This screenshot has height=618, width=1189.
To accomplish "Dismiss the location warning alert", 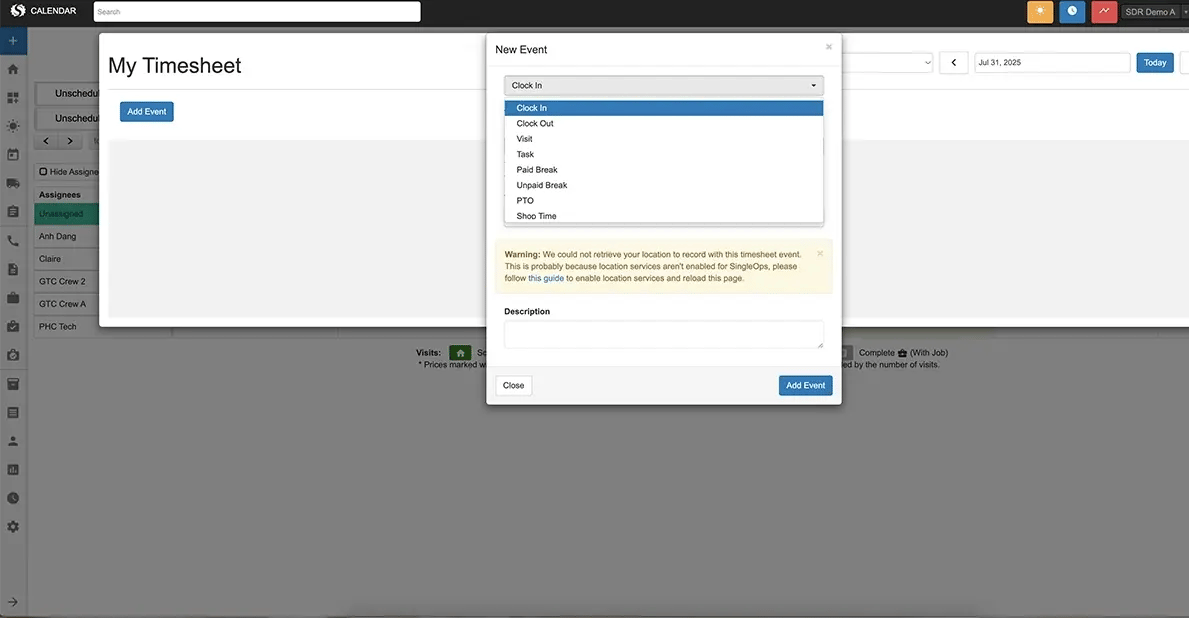I will pos(820,254).
